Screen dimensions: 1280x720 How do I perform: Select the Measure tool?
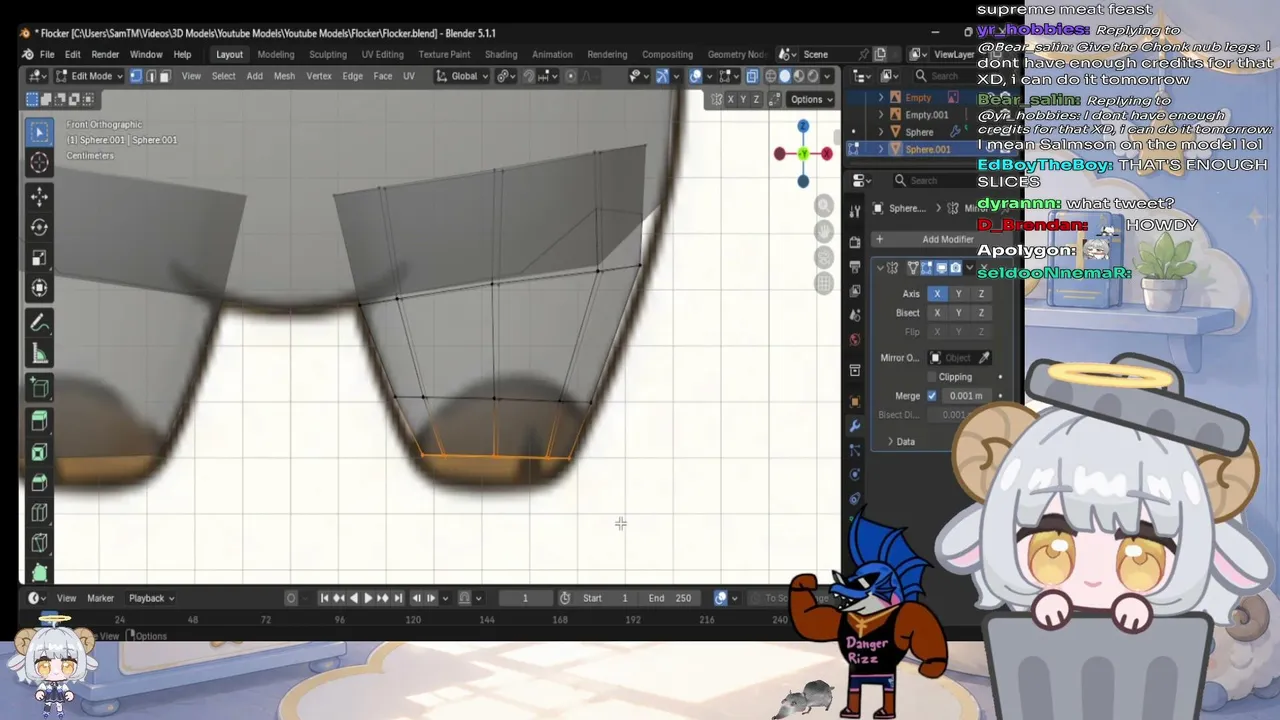tap(39, 354)
